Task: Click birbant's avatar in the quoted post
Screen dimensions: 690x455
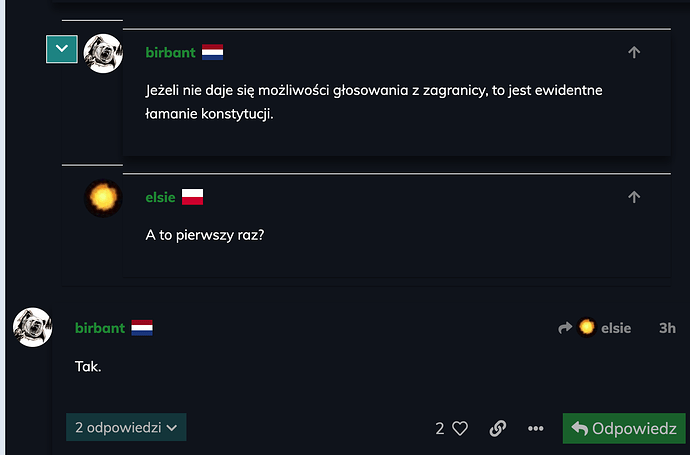Action: point(103,53)
